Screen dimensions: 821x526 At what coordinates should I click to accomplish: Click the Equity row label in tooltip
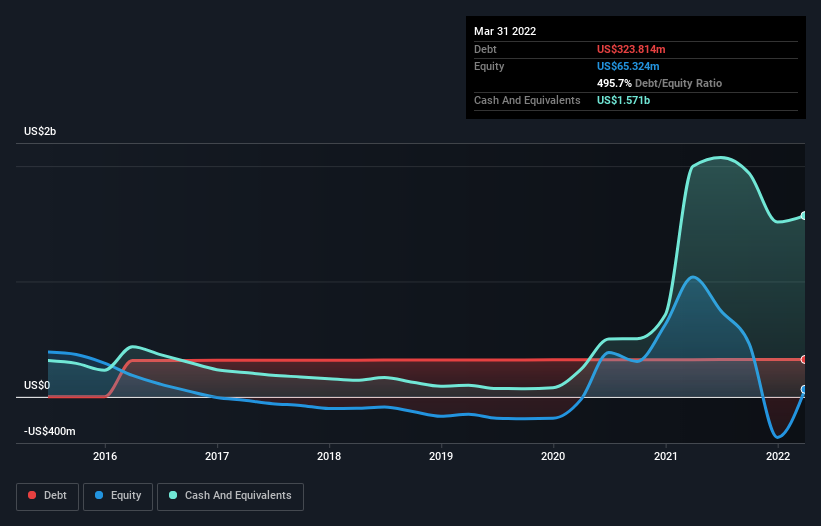click(x=489, y=66)
